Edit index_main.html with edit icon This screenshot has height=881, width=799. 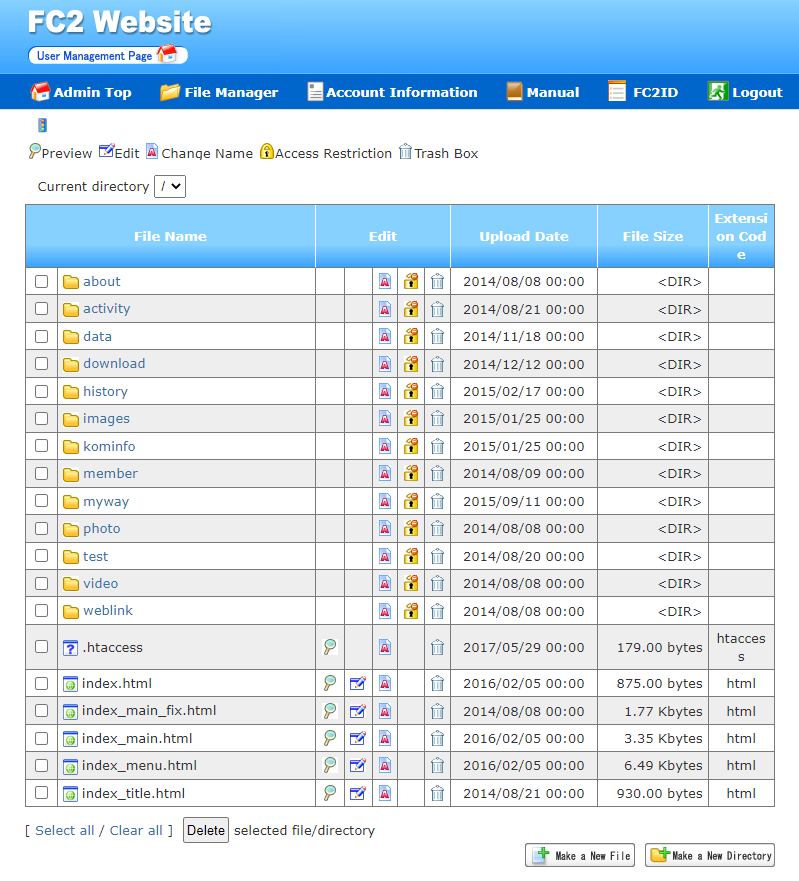click(357, 738)
